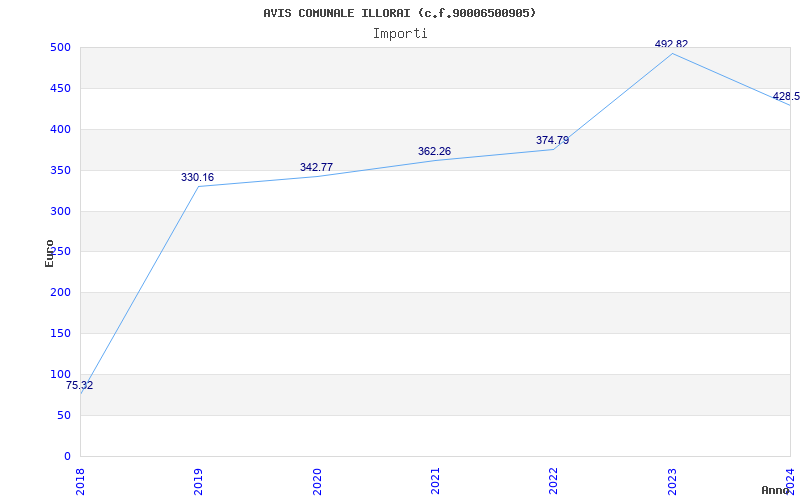The width and height of the screenshot is (800, 500).
Task: Click the 150 y-axis value
Action: (x=60, y=333)
